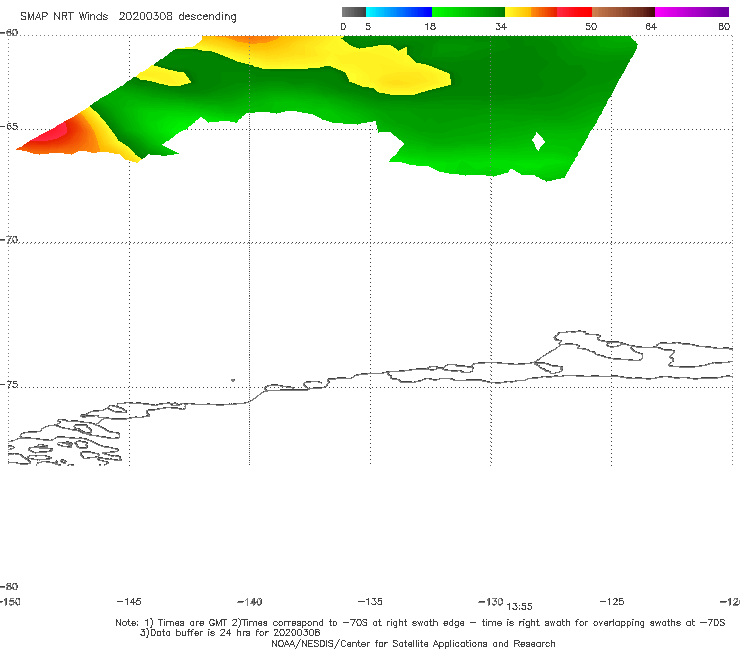Click the swath time label 13:55
The width and height of the screenshot is (740, 650).
coord(519,607)
